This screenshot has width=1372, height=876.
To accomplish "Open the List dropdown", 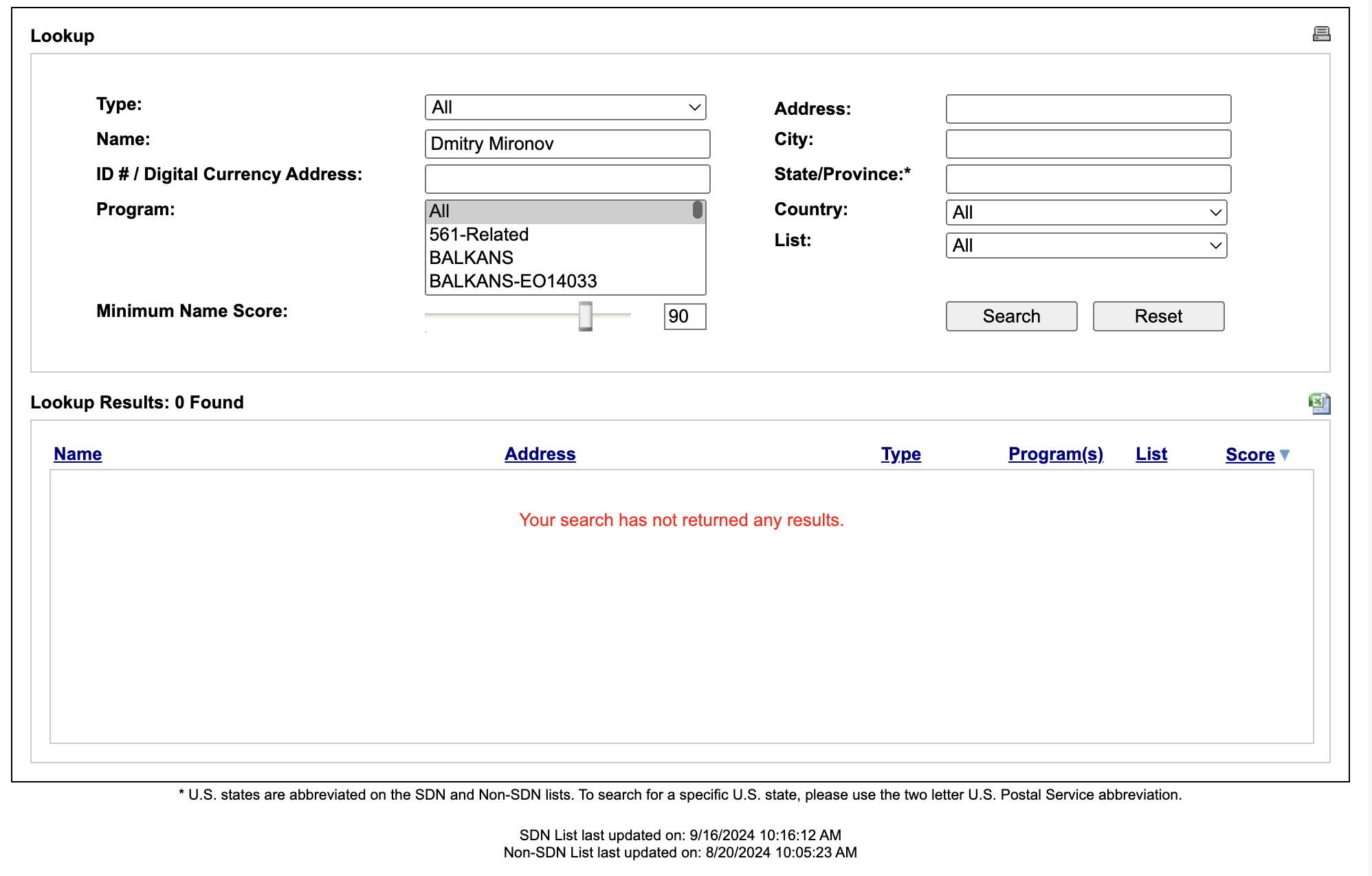I will [1086, 245].
